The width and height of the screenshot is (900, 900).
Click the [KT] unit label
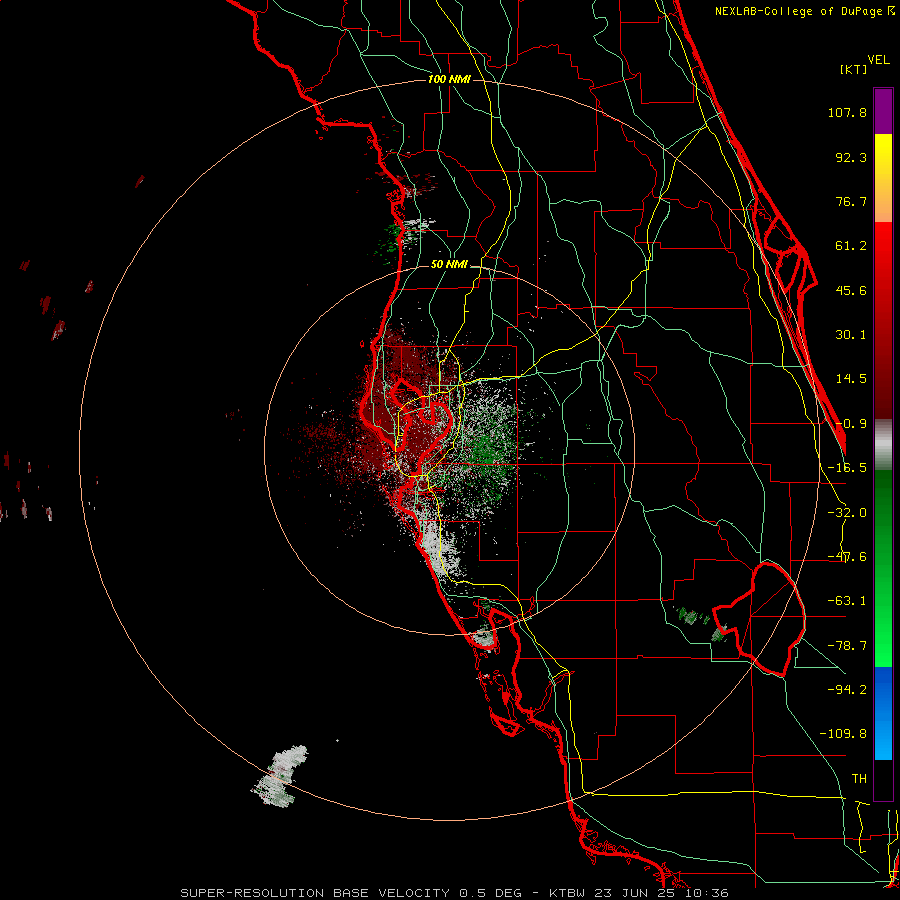(854, 69)
